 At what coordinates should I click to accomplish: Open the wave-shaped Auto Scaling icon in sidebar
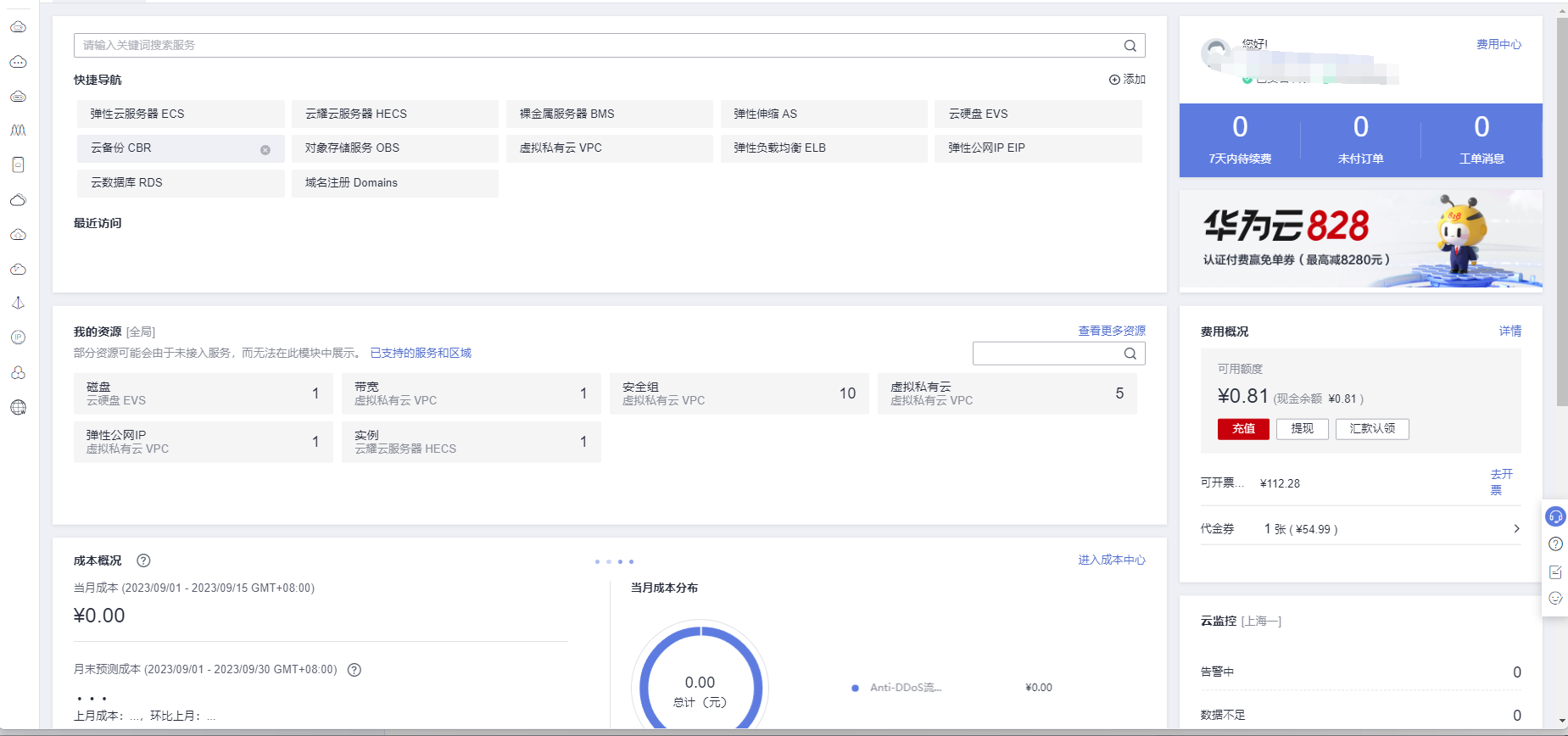[18, 131]
